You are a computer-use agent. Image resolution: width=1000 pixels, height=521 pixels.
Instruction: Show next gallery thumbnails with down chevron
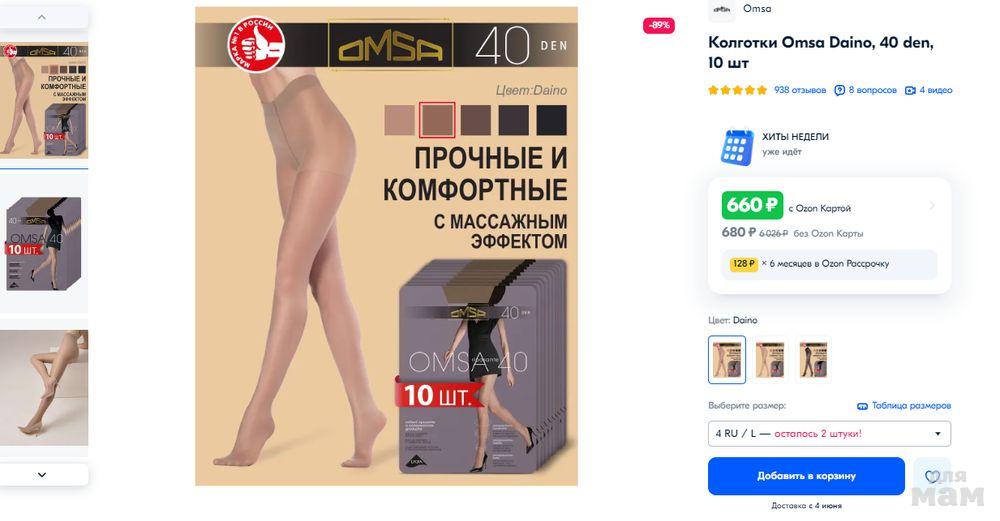click(x=42, y=475)
